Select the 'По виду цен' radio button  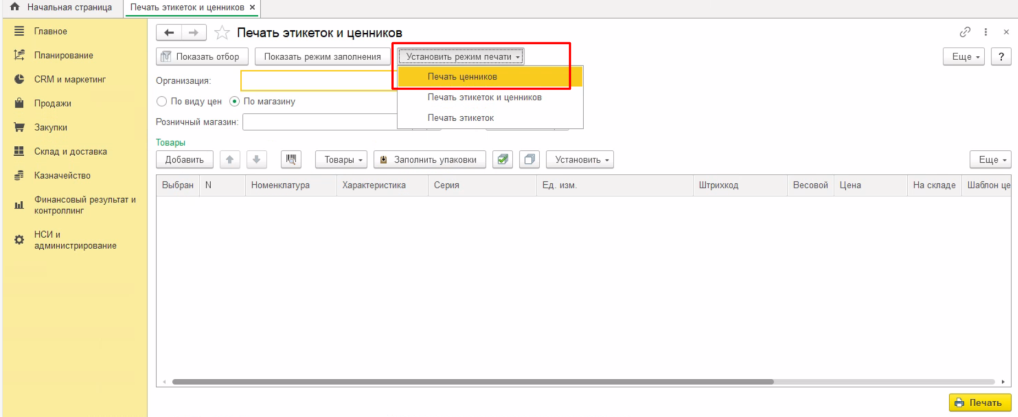[162, 101]
